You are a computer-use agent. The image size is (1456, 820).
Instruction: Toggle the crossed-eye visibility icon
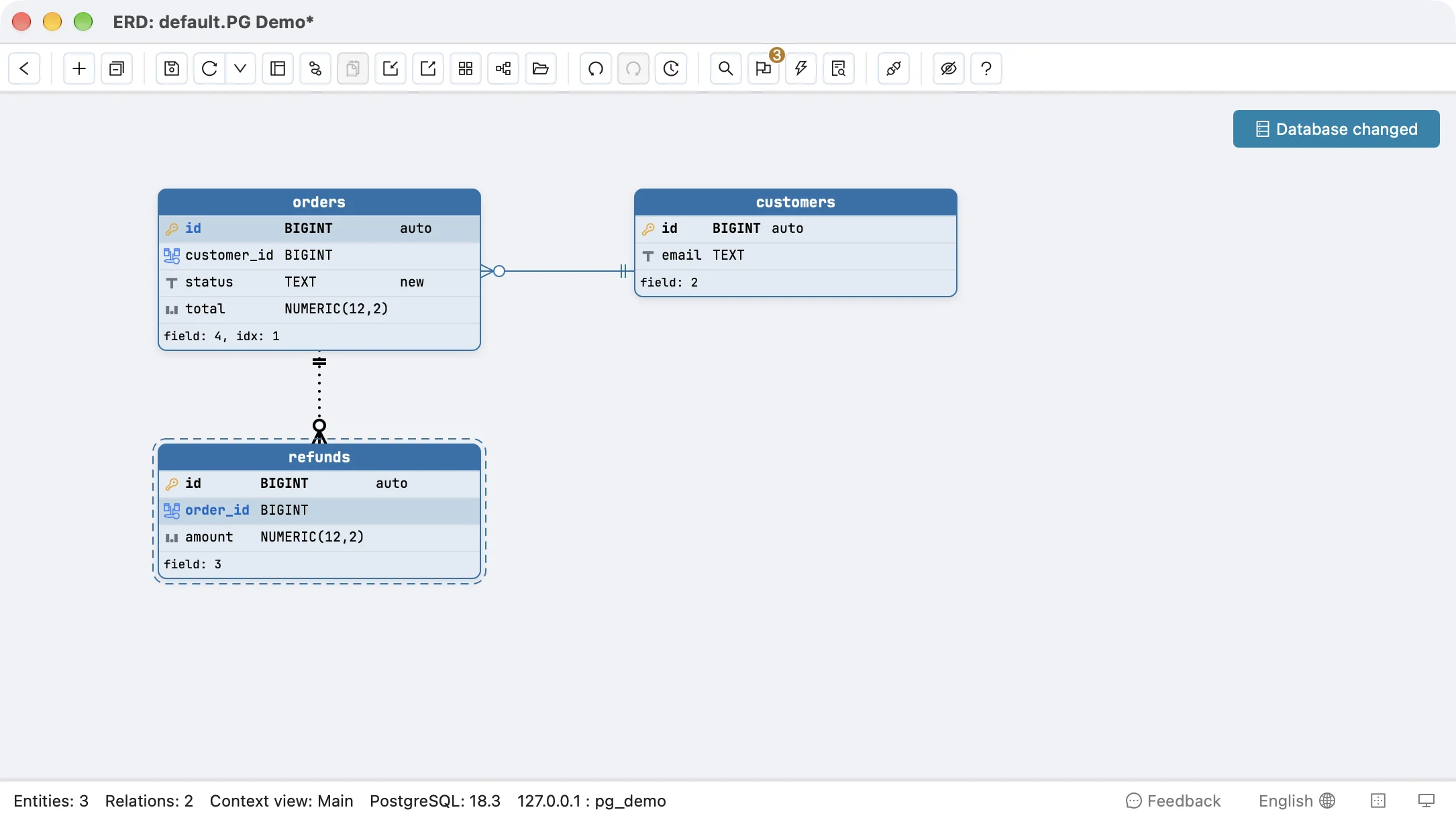pyautogui.click(x=949, y=68)
